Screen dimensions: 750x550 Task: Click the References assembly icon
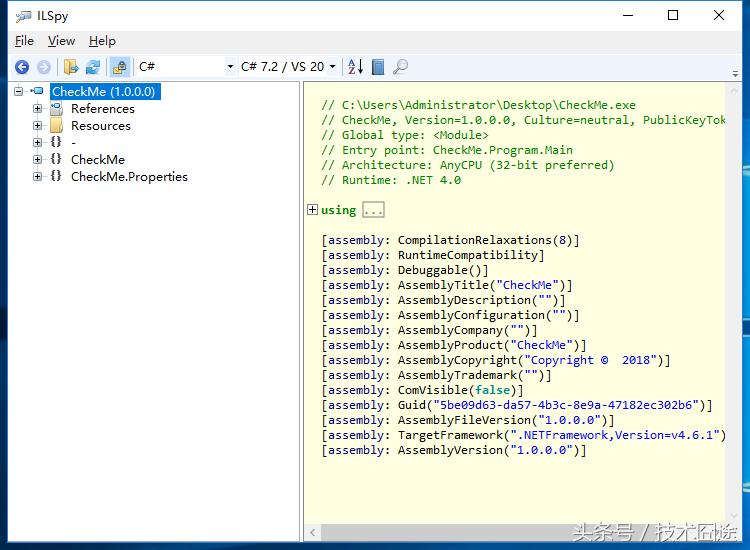(x=56, y=109)
